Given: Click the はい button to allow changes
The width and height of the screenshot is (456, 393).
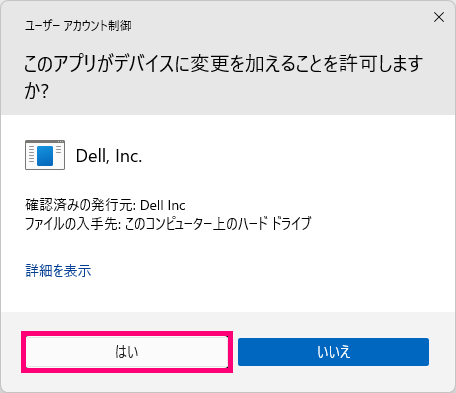Looking at the screenshot, I should point(127,352).
